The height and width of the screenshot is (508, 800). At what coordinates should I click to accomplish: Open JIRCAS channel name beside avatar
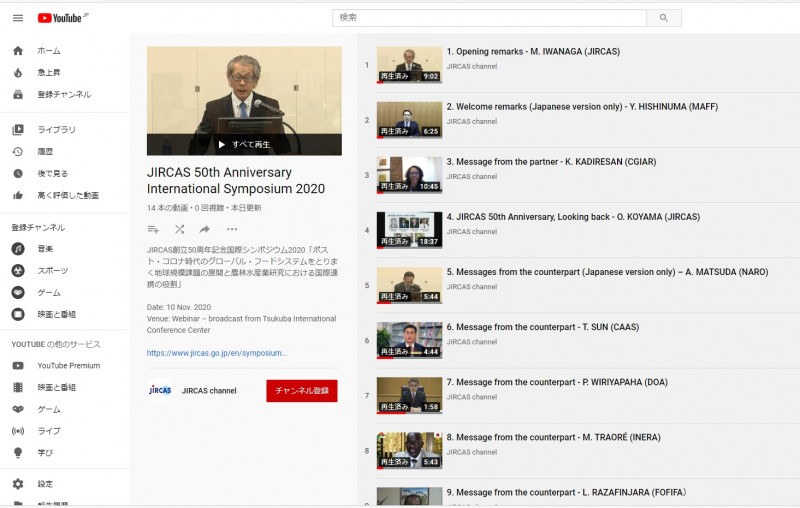(209, 391)
